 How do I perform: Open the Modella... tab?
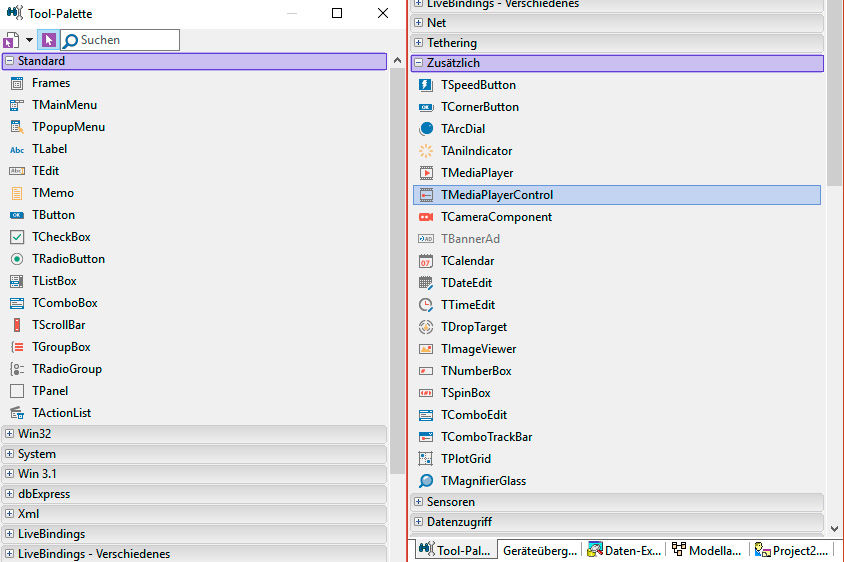(x=707, y=551)
